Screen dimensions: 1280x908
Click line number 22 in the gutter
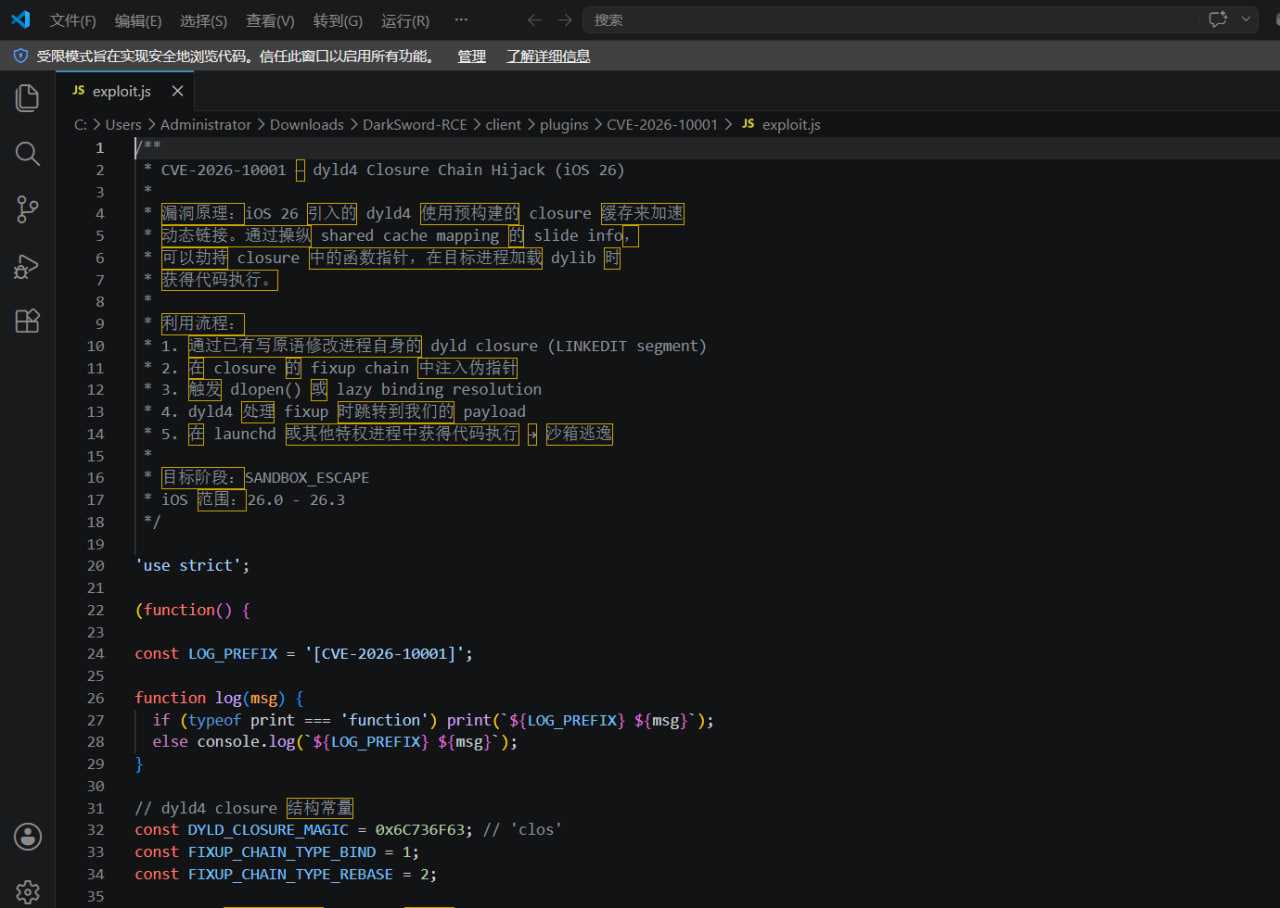pyautogui.click(x=95, y=610)
